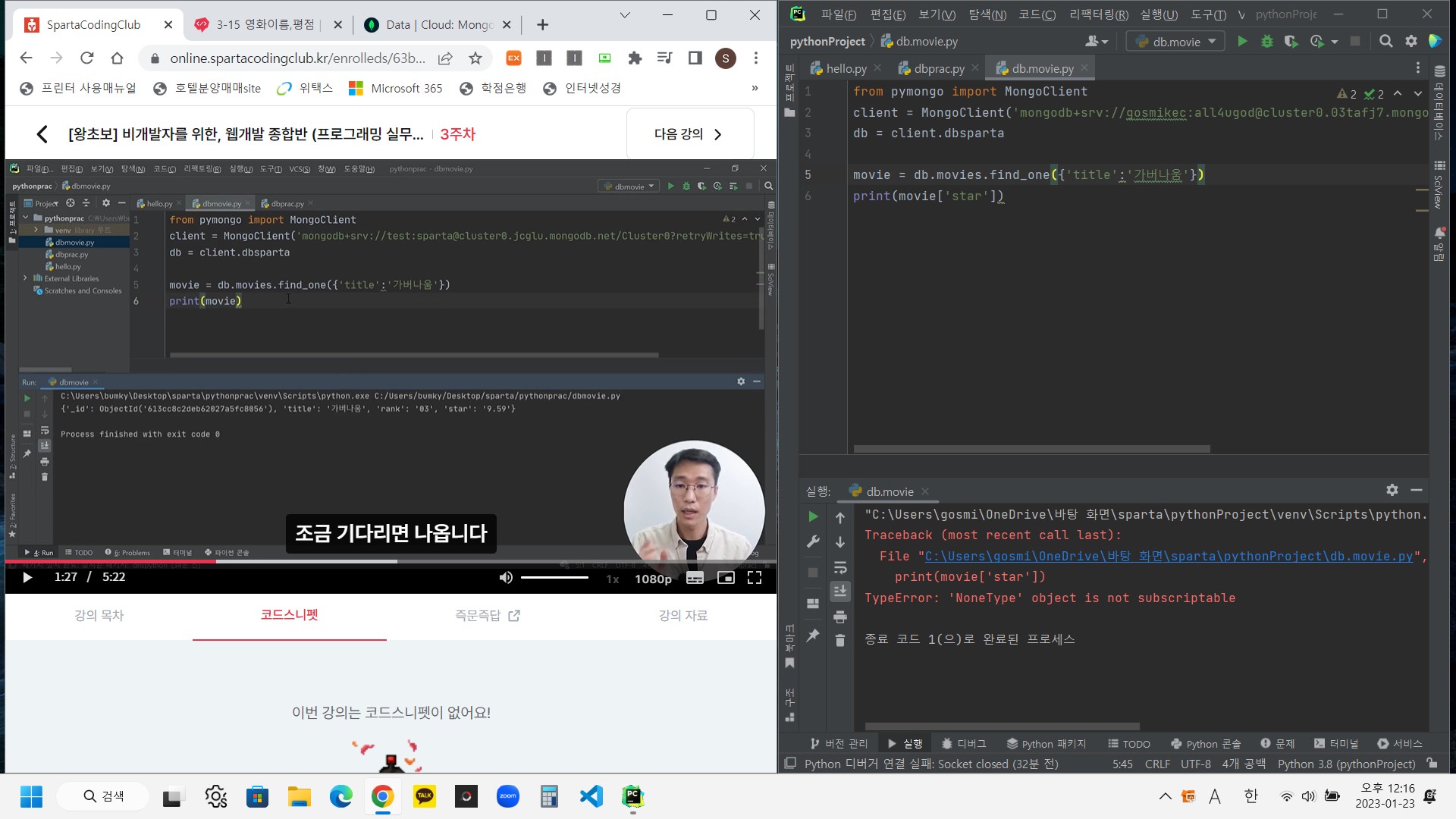The width and height of the screenshot is (1456, 819).
Task: Clear run output with the trash icon
Action: click(840, 641)
